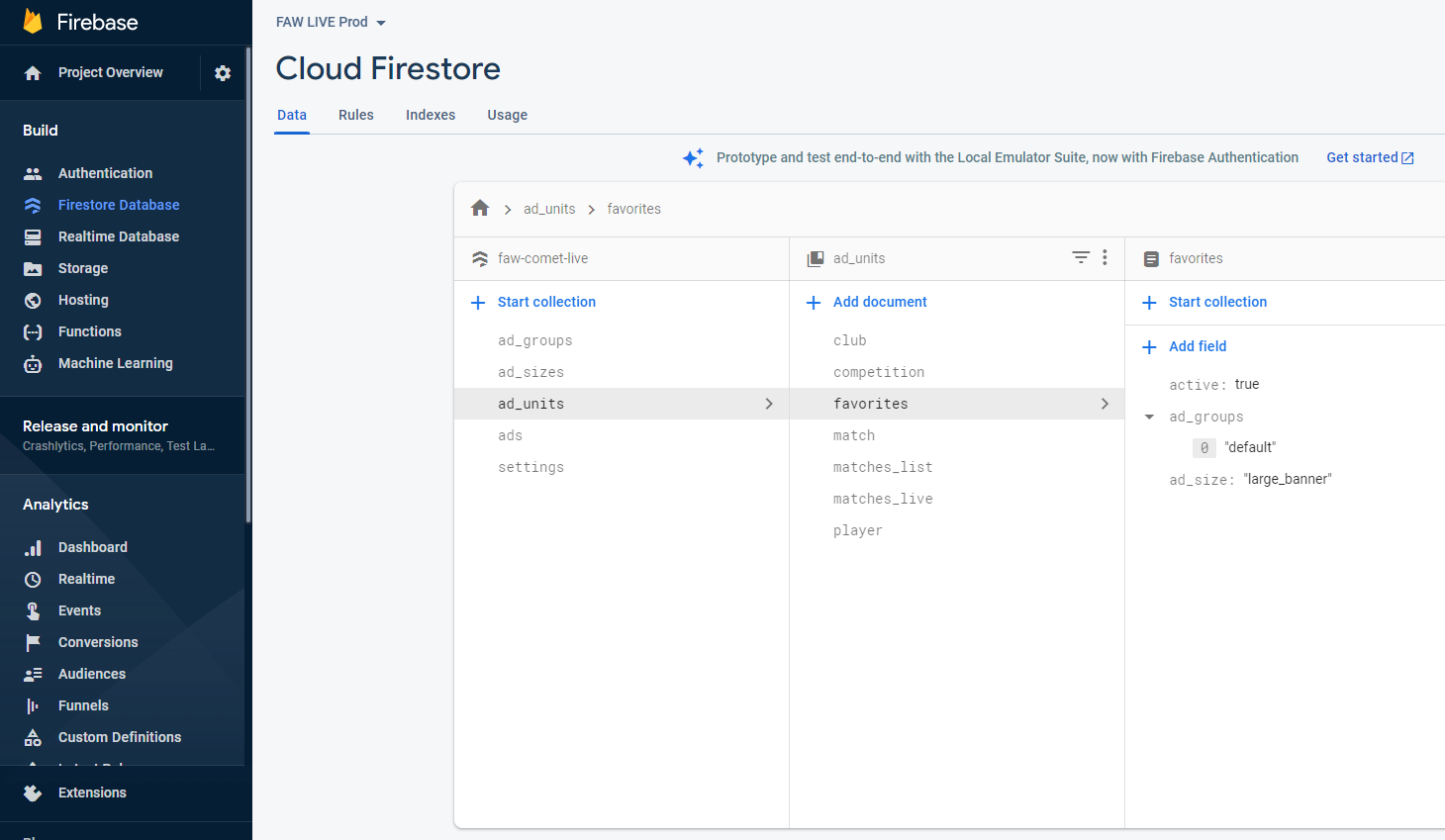Viewport: 1445px width, 840px height.
Task: Go to Extensions in the sidebar
Action: [x=92, y=793]
